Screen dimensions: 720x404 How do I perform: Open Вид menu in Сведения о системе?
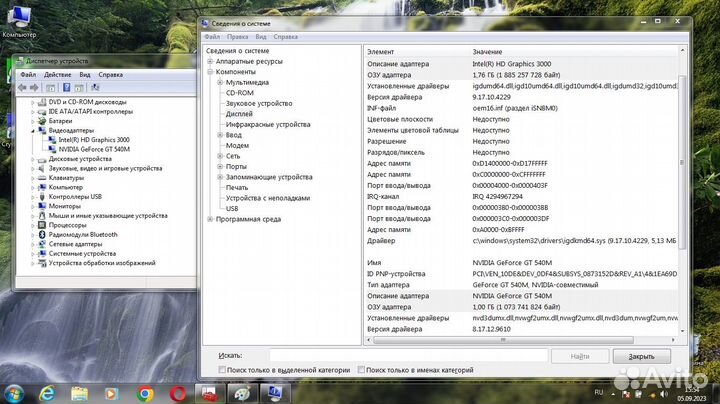261,37
